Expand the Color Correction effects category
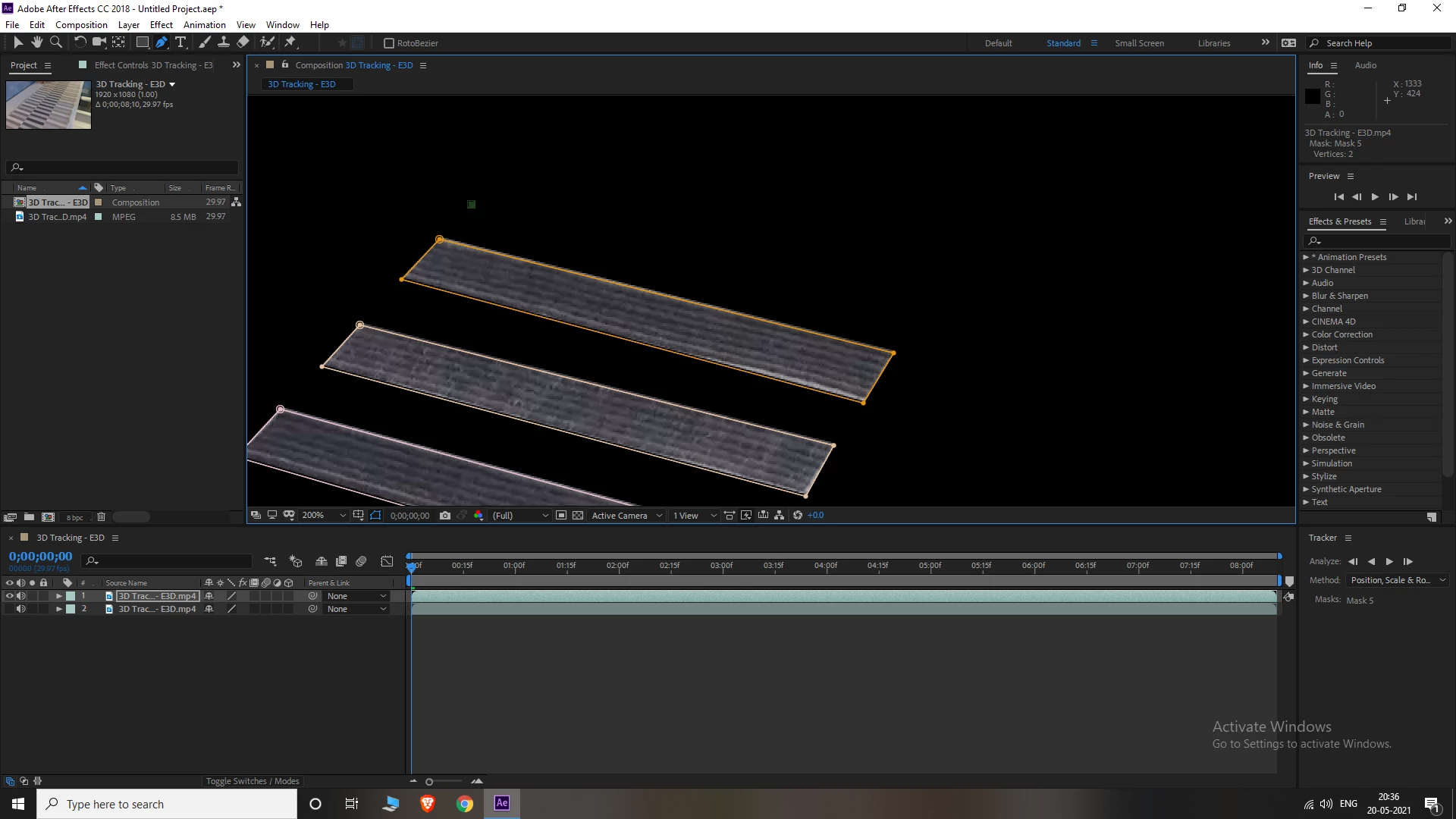Image resolution: width=1456 pixels, height=819 pixels. click(x=1306, y=334)
